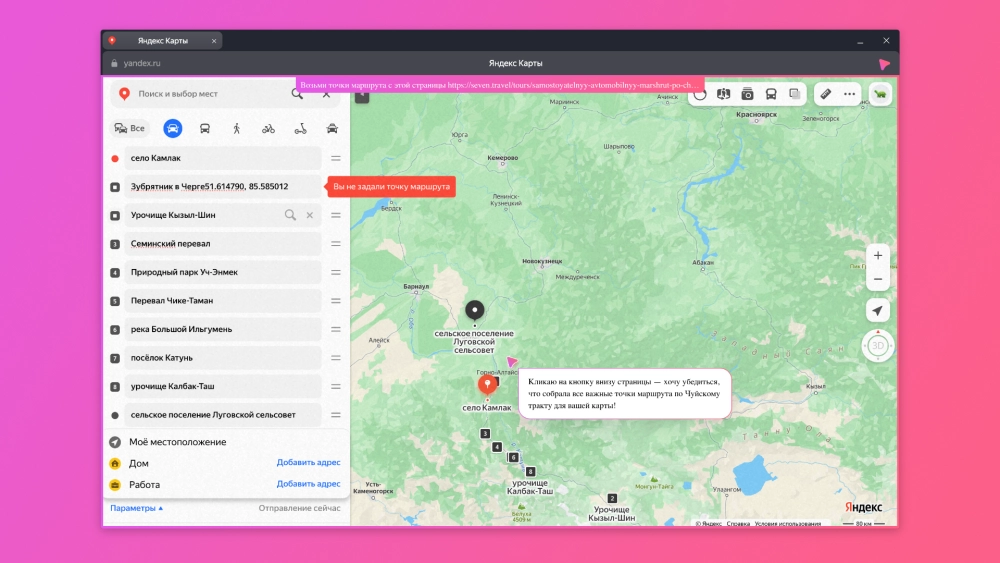Open the three-dots more tools menu
Image resolution: width=1000 pixels, height=563 pixels.
tap(850, 94)
